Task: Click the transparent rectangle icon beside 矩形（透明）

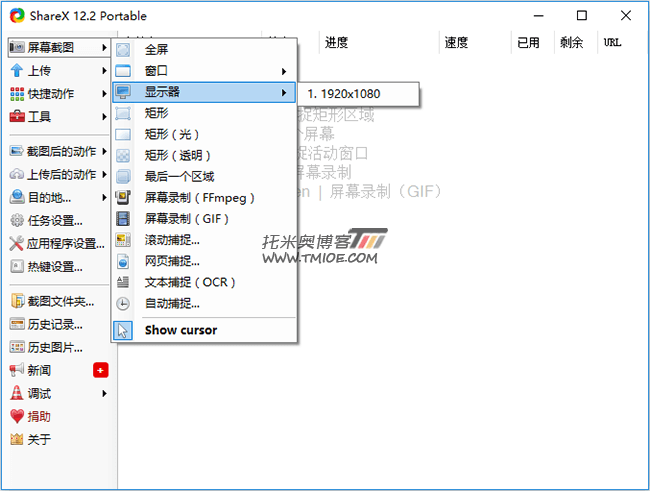Action: pyautogui.click(x=123, y=156)
